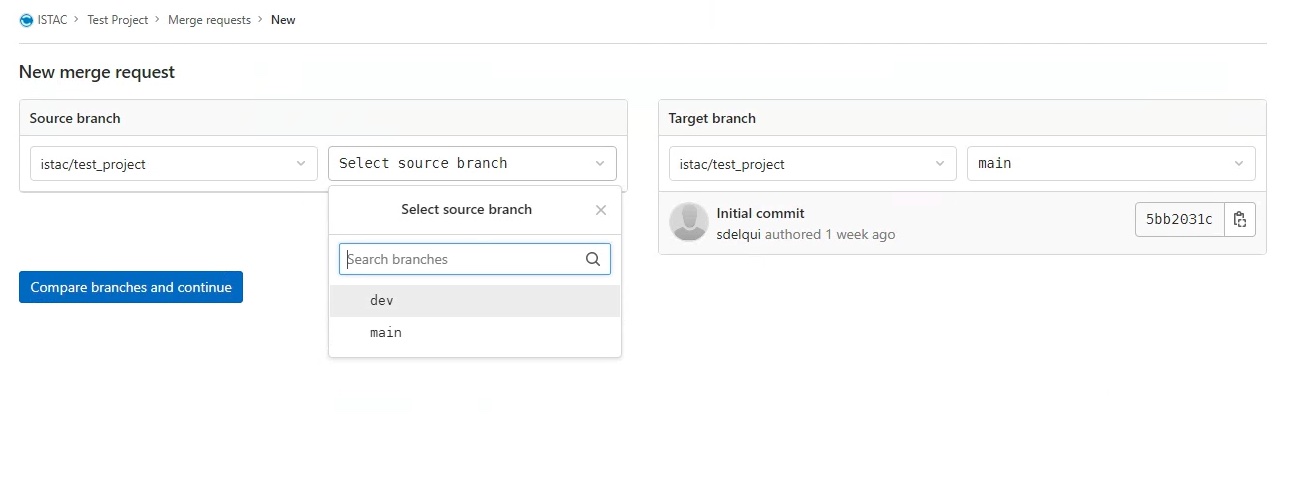
Task: Copy commit SHA with clipboard icon
Action: (x=1240, y=220)
